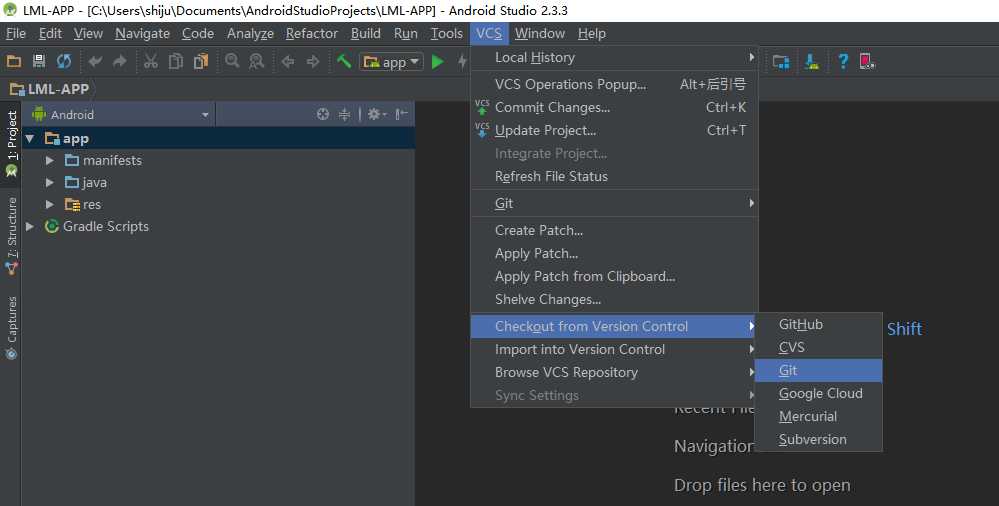Viewport: 999px width, 506px height.
Task: Select Mercurial checkout option
Action: coord(819,416)
